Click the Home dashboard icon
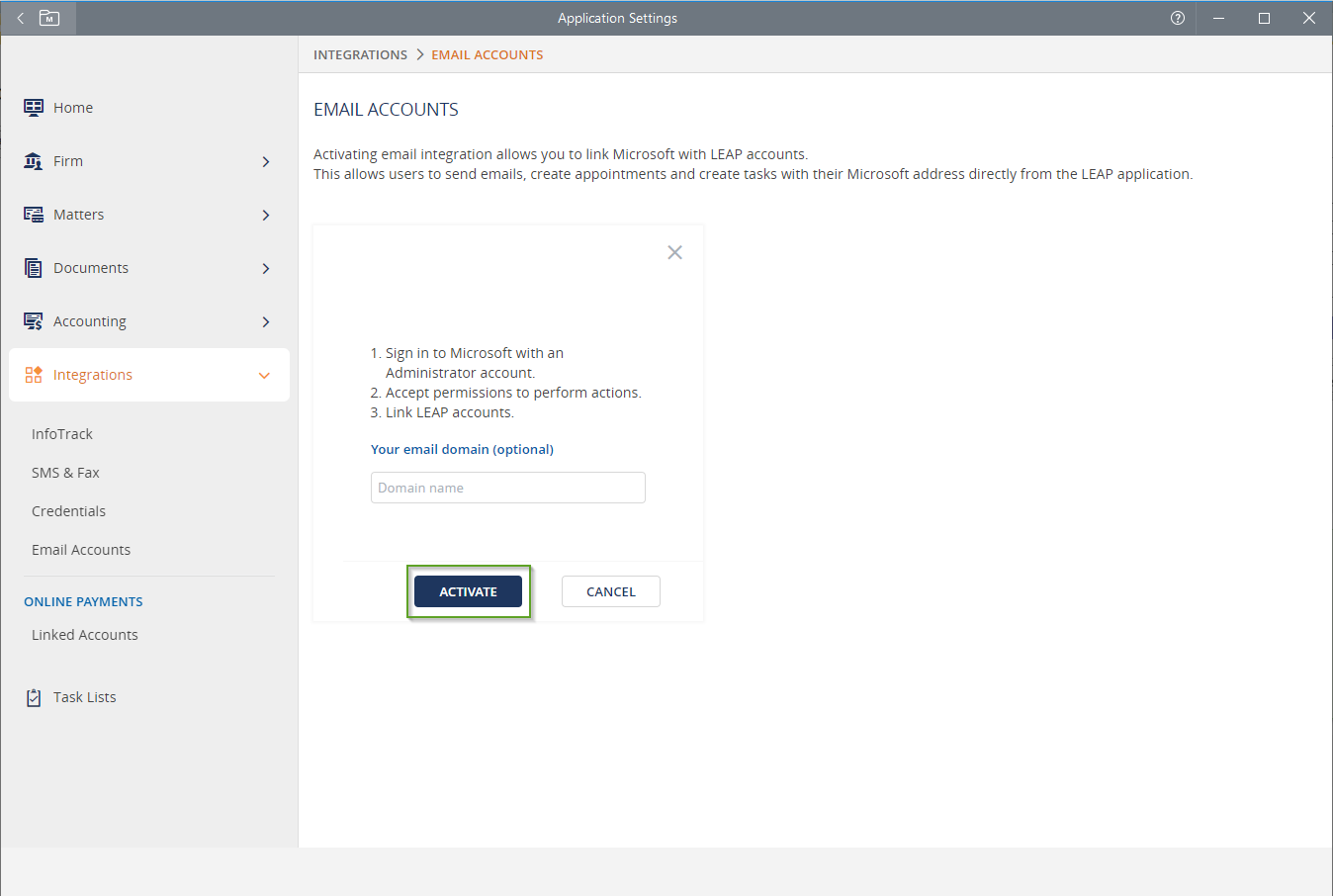This screenshot has width=1333, height=896. pos(34,107)
